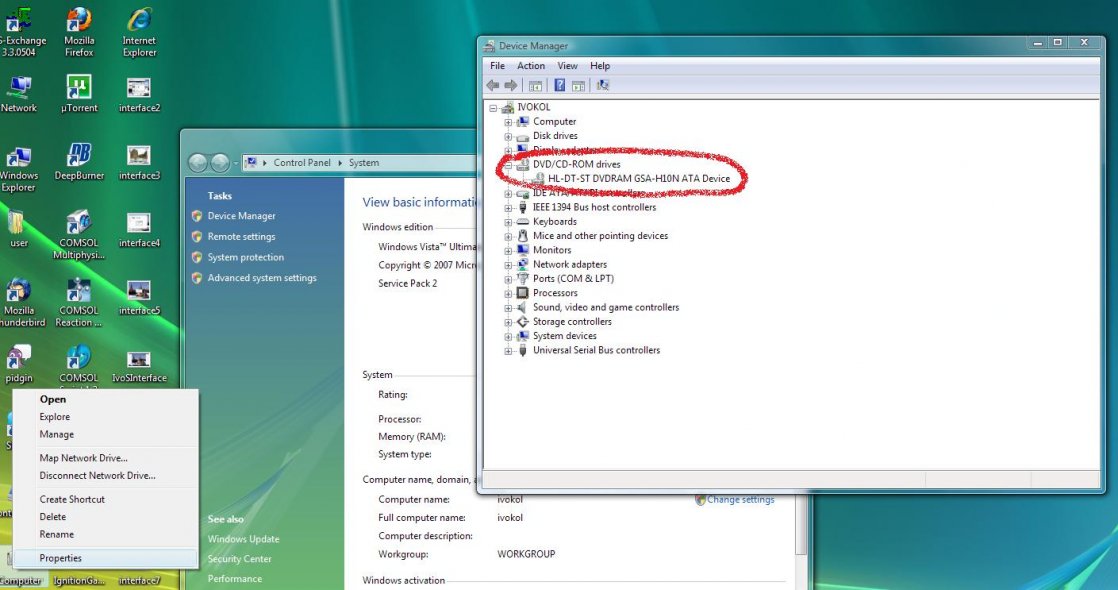The height and width of the screenshot is (590, 1118).
Task: Expand the Processors node in device tree
Action: click(508, 293)
